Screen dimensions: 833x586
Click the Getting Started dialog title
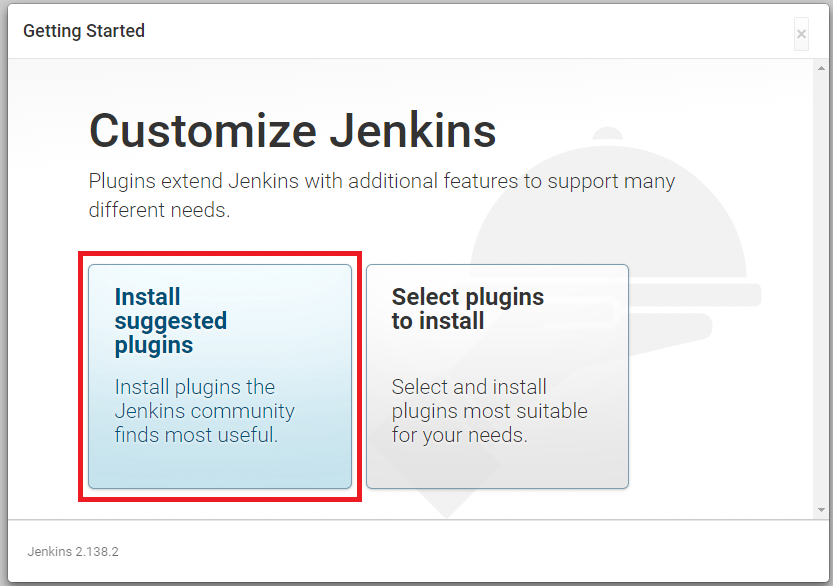point(84,31)
